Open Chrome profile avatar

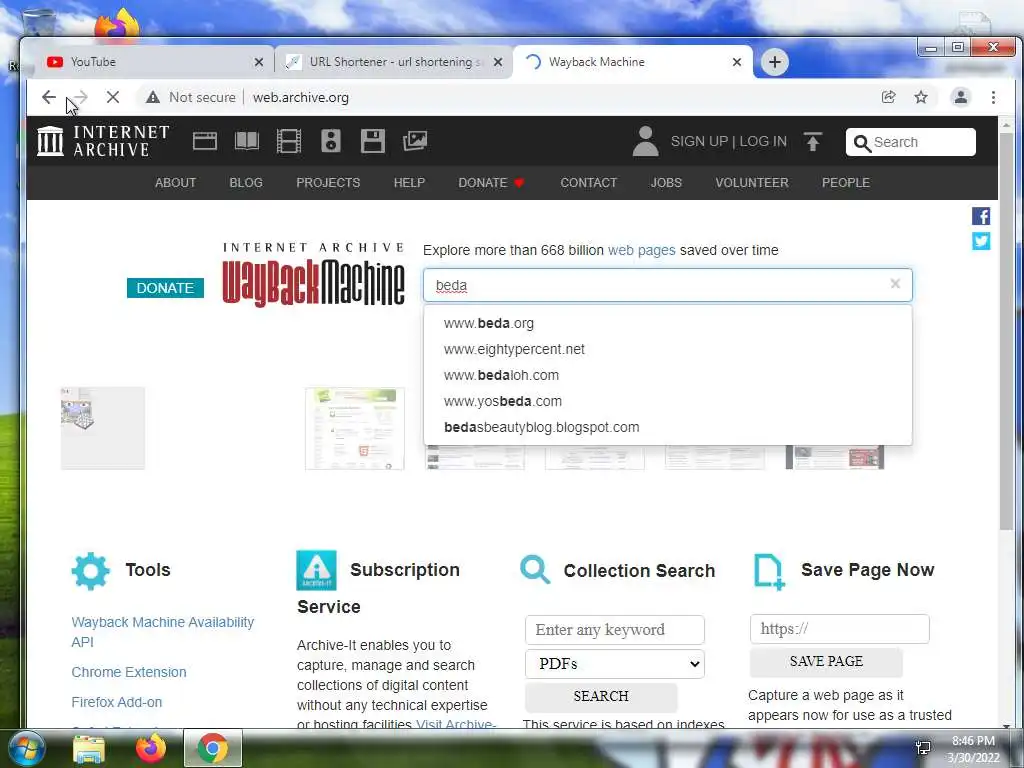(x=961, y=97)
